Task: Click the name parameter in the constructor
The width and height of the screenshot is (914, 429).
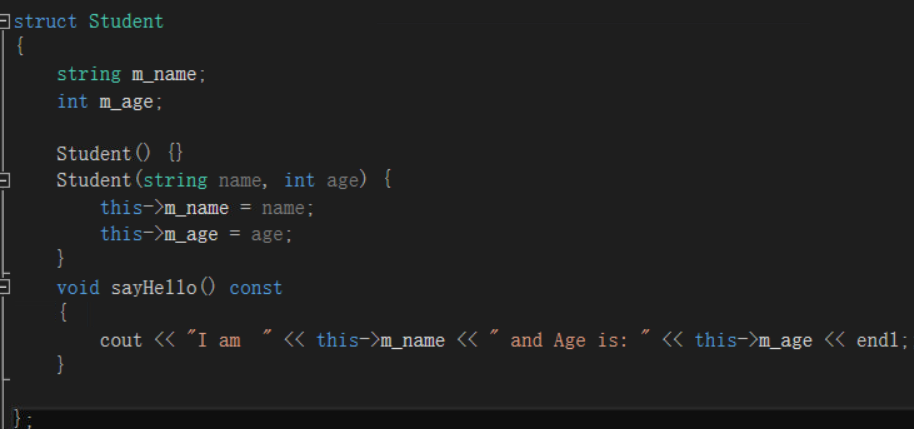Action: pos(240,181)
